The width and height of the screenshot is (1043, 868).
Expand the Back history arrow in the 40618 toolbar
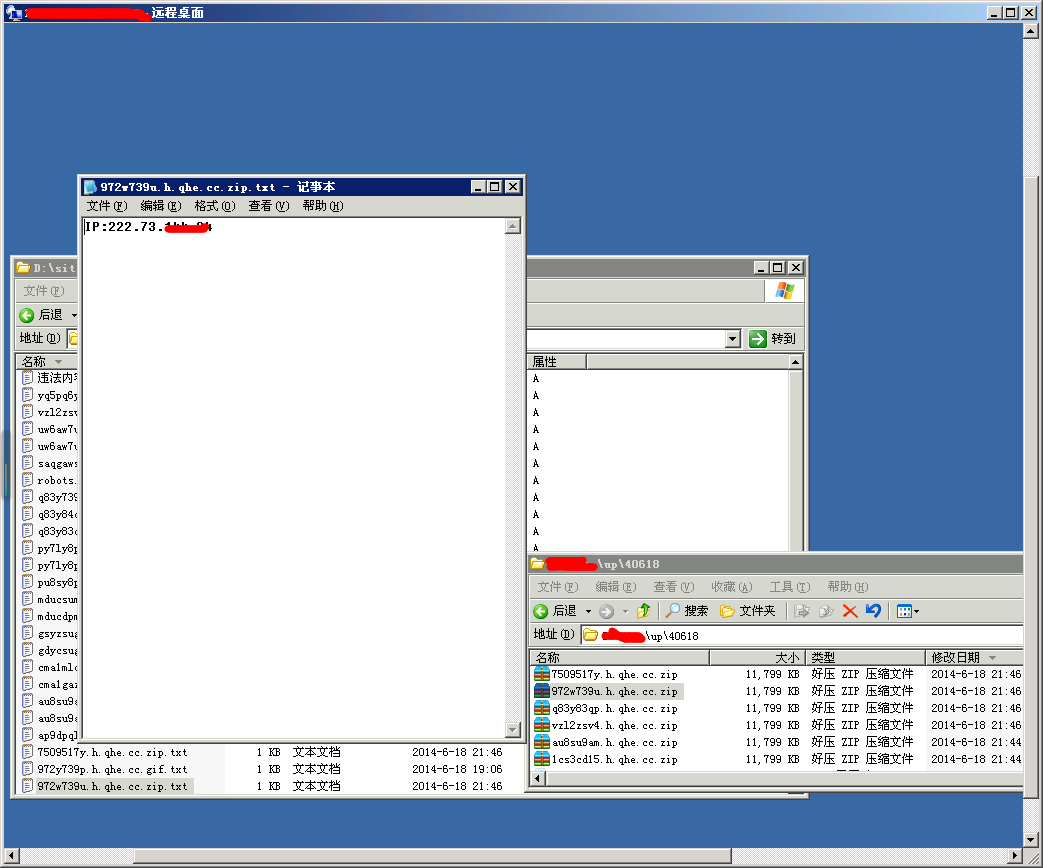[588, 611]
